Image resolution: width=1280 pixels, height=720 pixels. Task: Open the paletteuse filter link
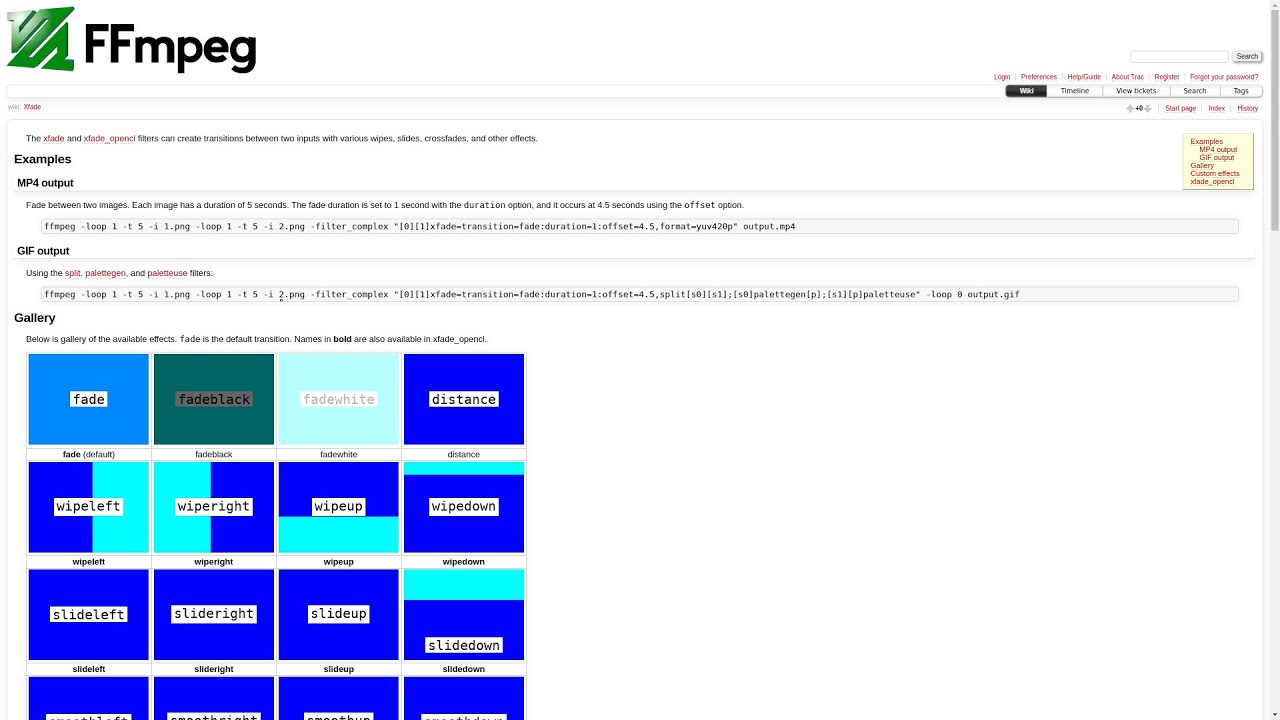point(167,273)
